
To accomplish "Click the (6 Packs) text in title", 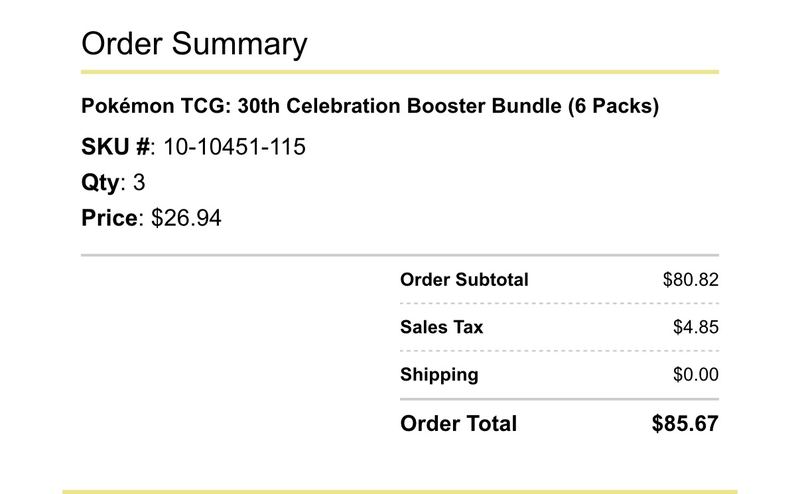I will [x=613, y=106].
